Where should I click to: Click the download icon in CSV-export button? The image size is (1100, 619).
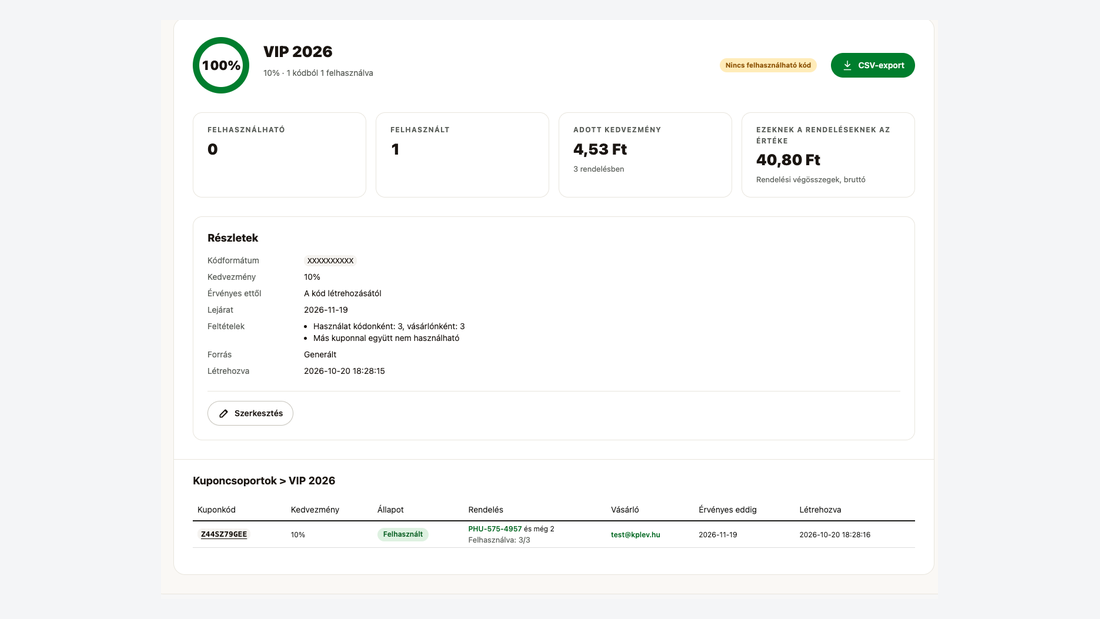pyautogui.click(x=847, y=65)
